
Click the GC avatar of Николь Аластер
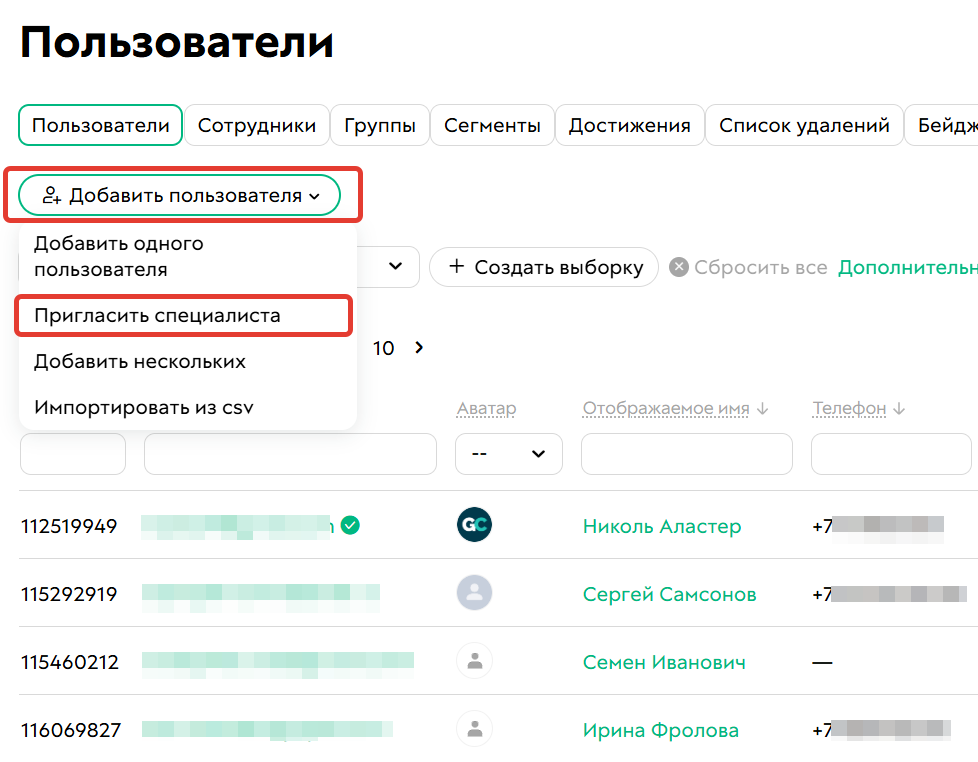pyautogui.click(x=474, y=524)
